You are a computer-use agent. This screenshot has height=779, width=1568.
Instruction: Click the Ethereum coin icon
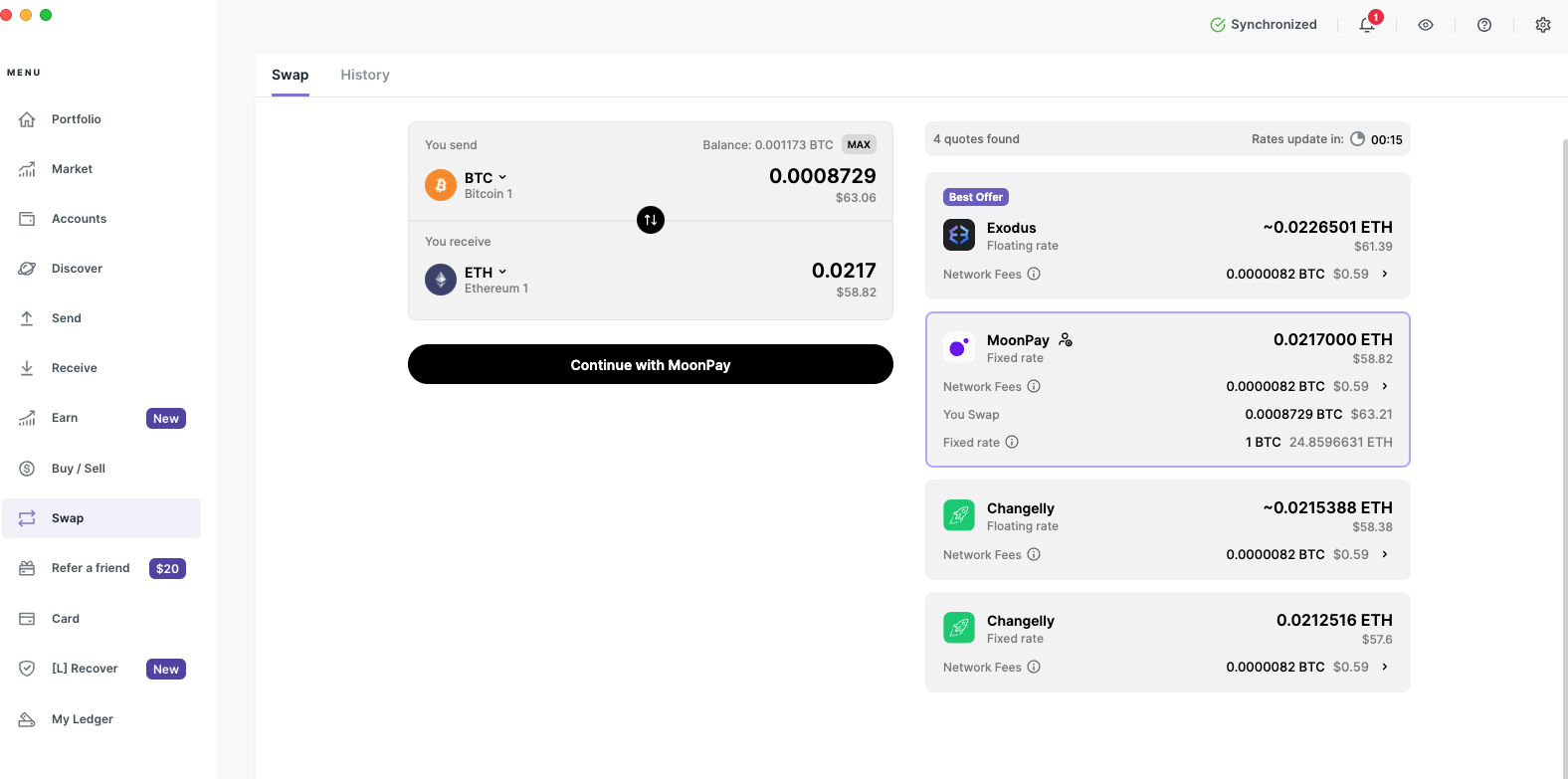(441, 280)
